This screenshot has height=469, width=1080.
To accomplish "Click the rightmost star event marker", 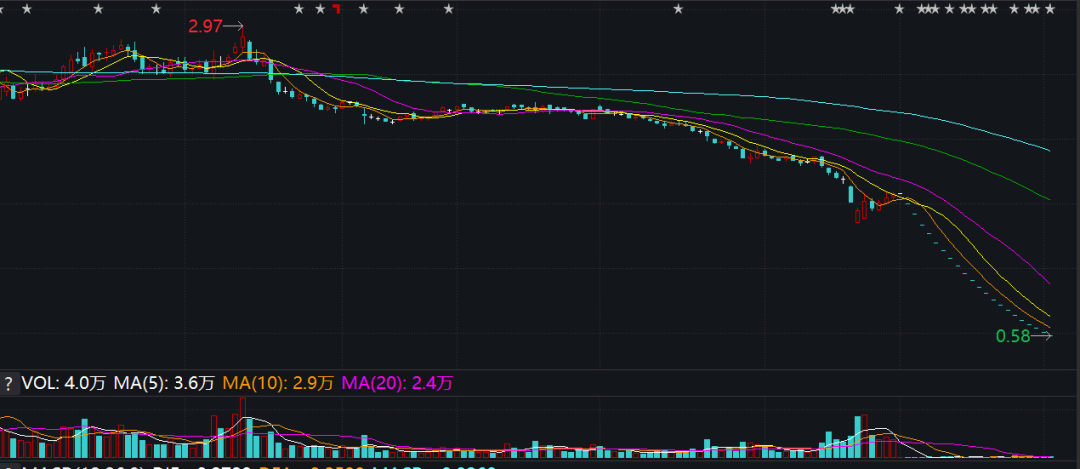I will click(1051, 10).
